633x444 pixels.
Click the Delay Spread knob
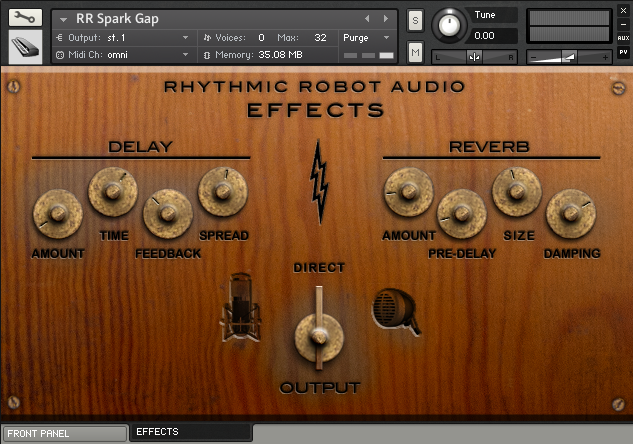point(223,191)
